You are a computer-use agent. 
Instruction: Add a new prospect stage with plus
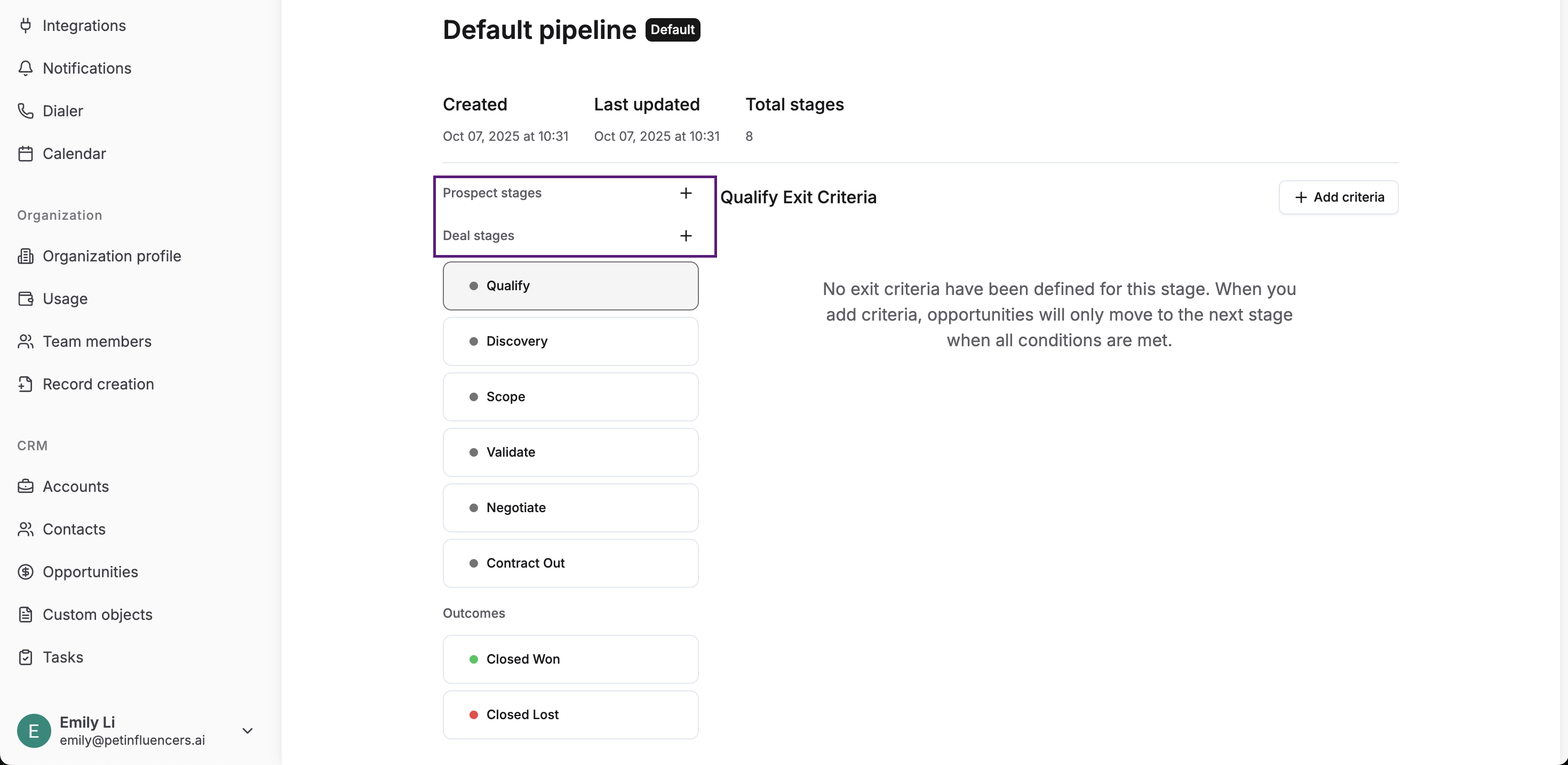click(x=686, y=193)
